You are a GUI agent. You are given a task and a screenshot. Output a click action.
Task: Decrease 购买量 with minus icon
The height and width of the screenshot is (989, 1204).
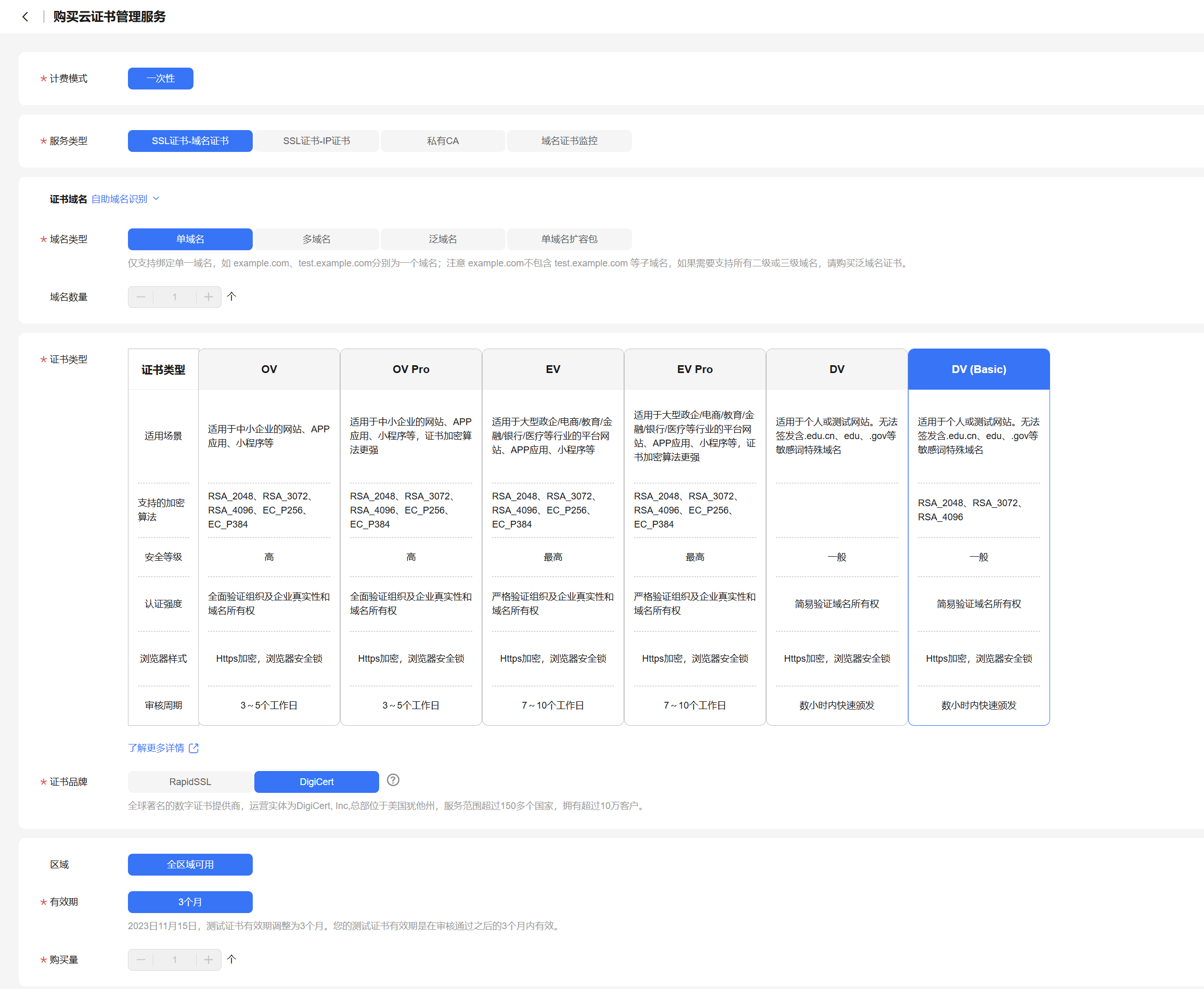click(140, 959)
